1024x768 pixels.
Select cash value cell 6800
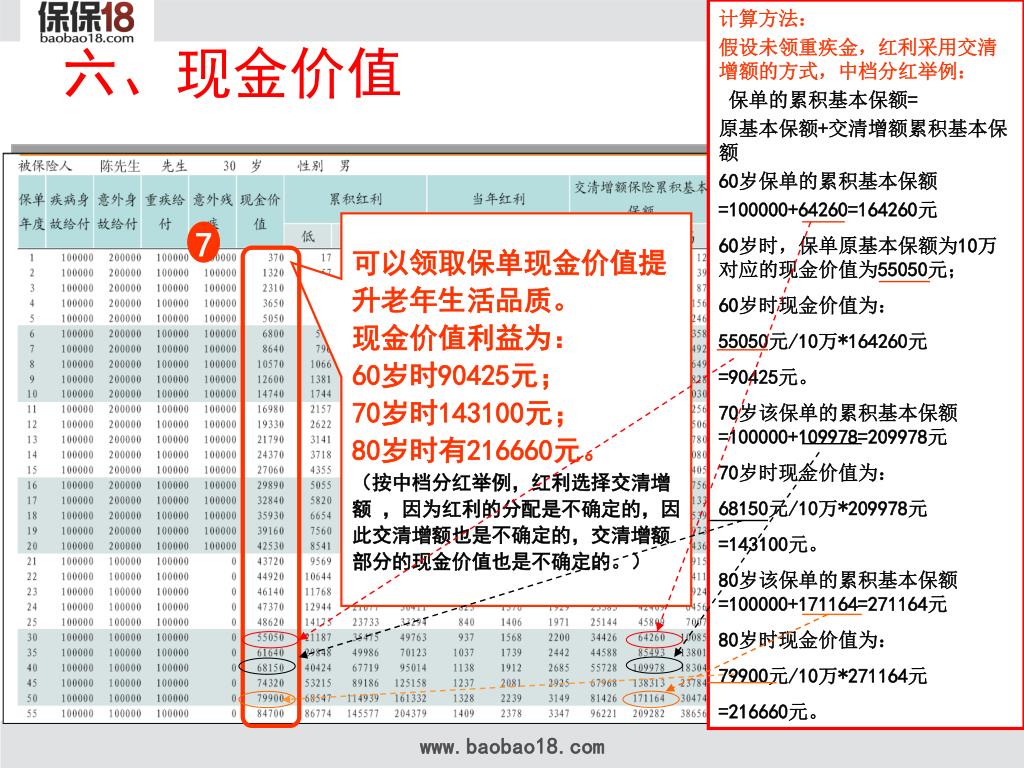[273, 334]
